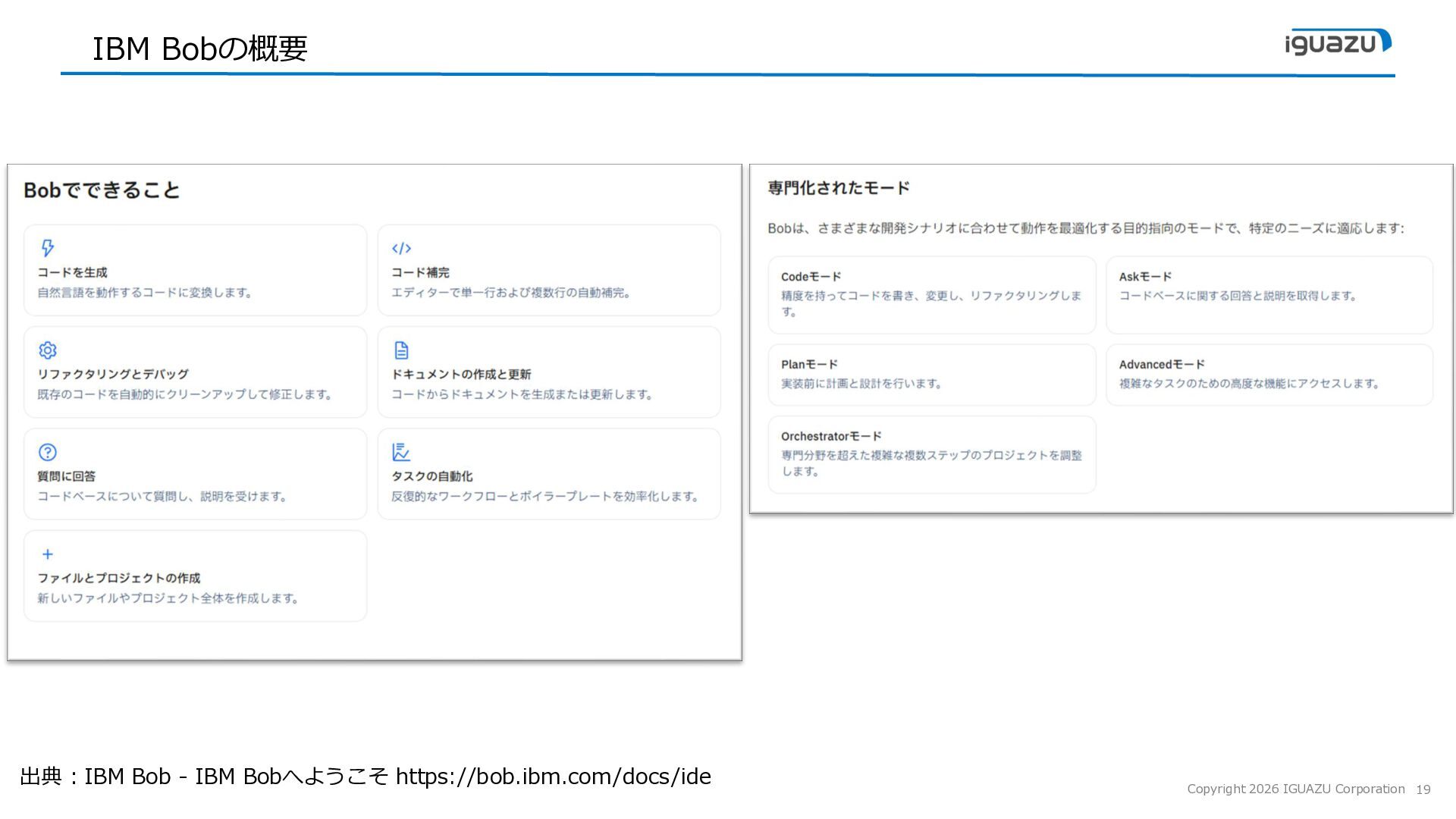Click the intro sentence starting Bobは、さまざまな開発シナリオ

(1086, 228)
